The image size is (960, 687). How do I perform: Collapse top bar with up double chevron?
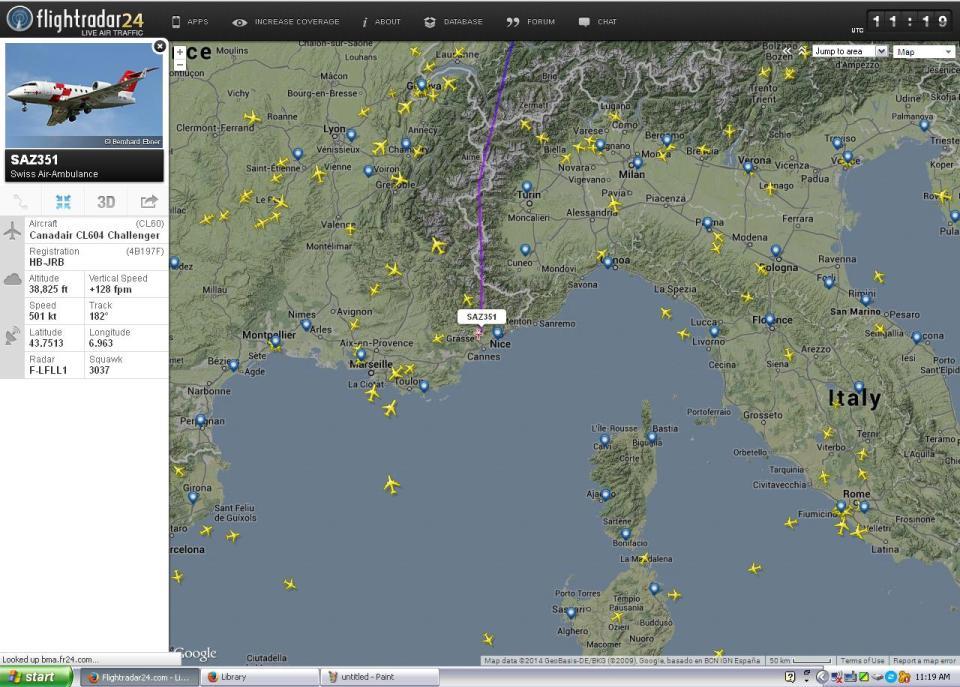click(802, 51)
